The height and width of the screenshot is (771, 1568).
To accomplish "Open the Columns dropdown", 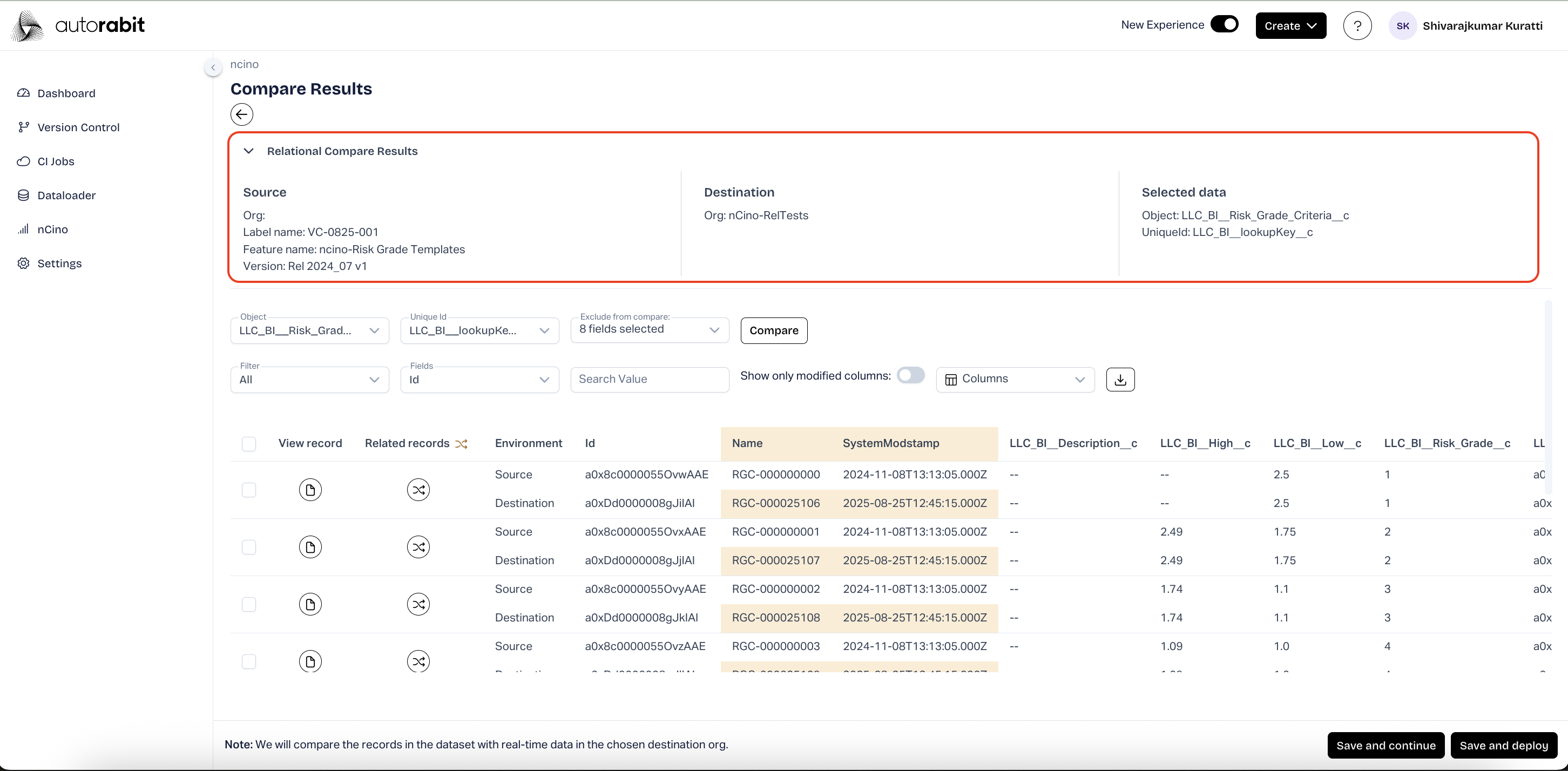I will 1015,379.
